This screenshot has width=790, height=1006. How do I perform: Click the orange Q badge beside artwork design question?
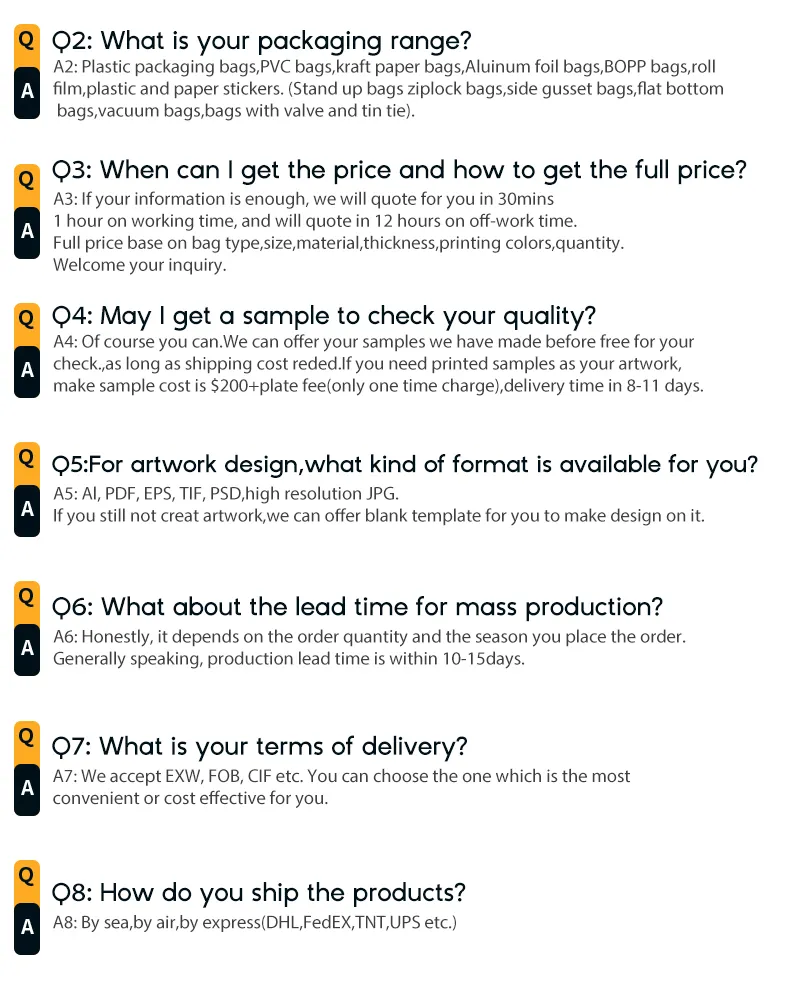(27, 457)
